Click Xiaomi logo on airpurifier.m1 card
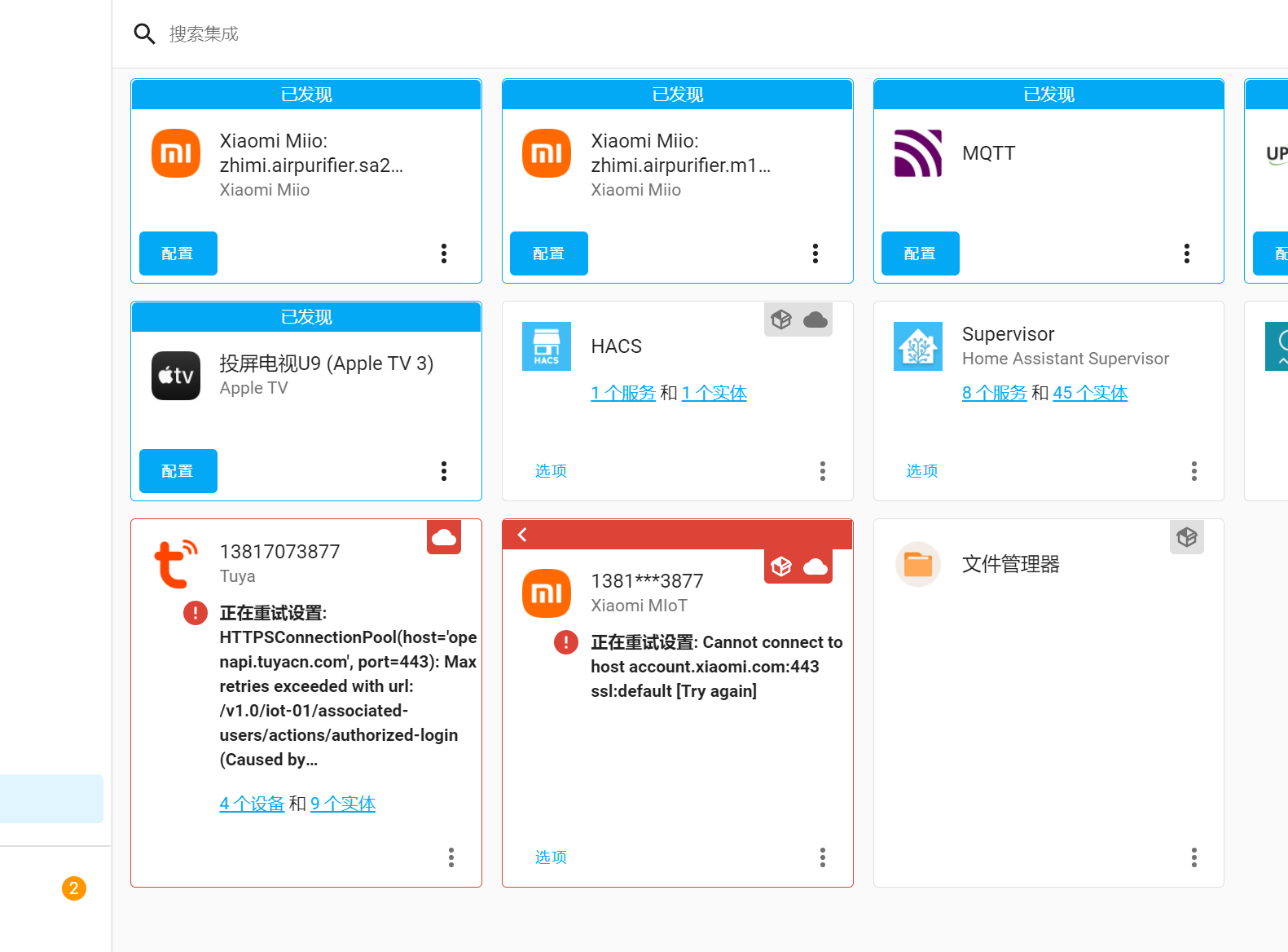Viewport: 1288px width, 952px height. pyautogui.click(x=547, y=153)
